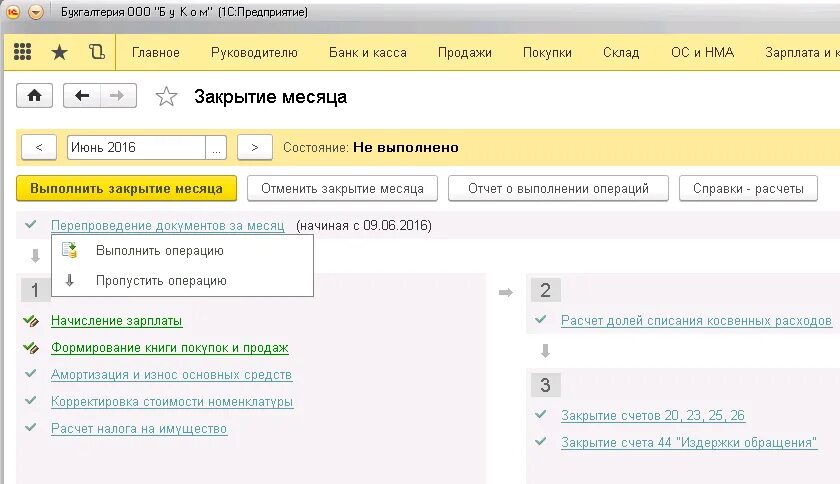Open the history icon in top panel

[96, 52]
